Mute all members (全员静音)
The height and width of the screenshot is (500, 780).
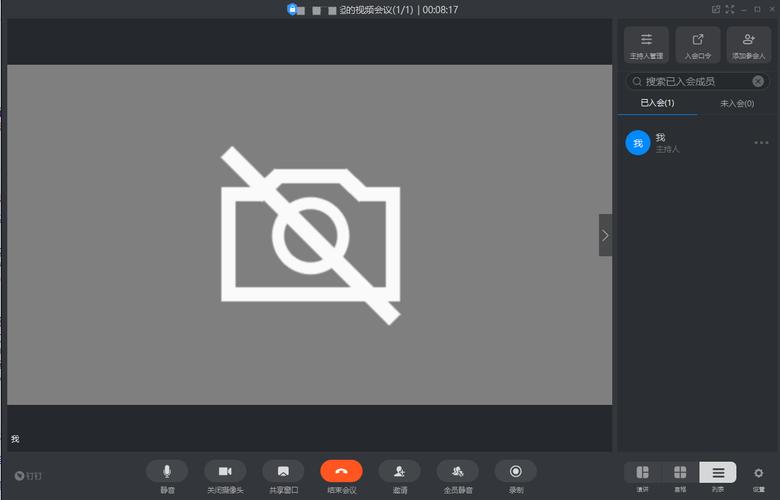click(x=457, y=471)
